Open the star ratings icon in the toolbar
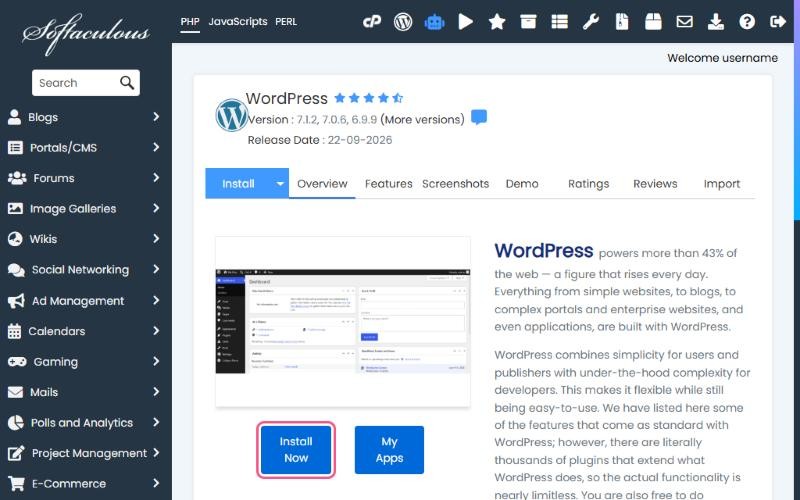 coord(497,22)
